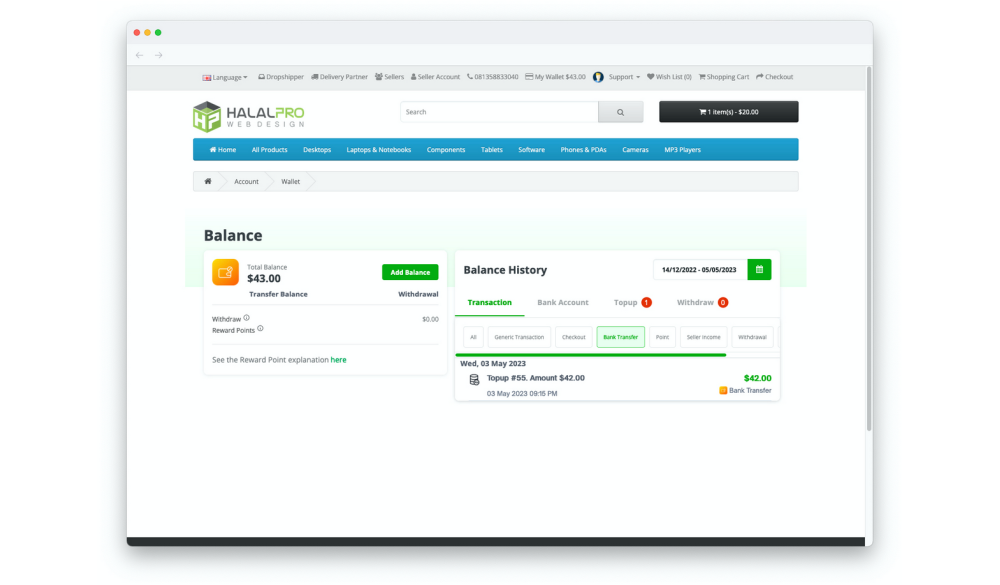Click the browser back arrow
Screen dimensions: 1000x585
tap(139, 55)
